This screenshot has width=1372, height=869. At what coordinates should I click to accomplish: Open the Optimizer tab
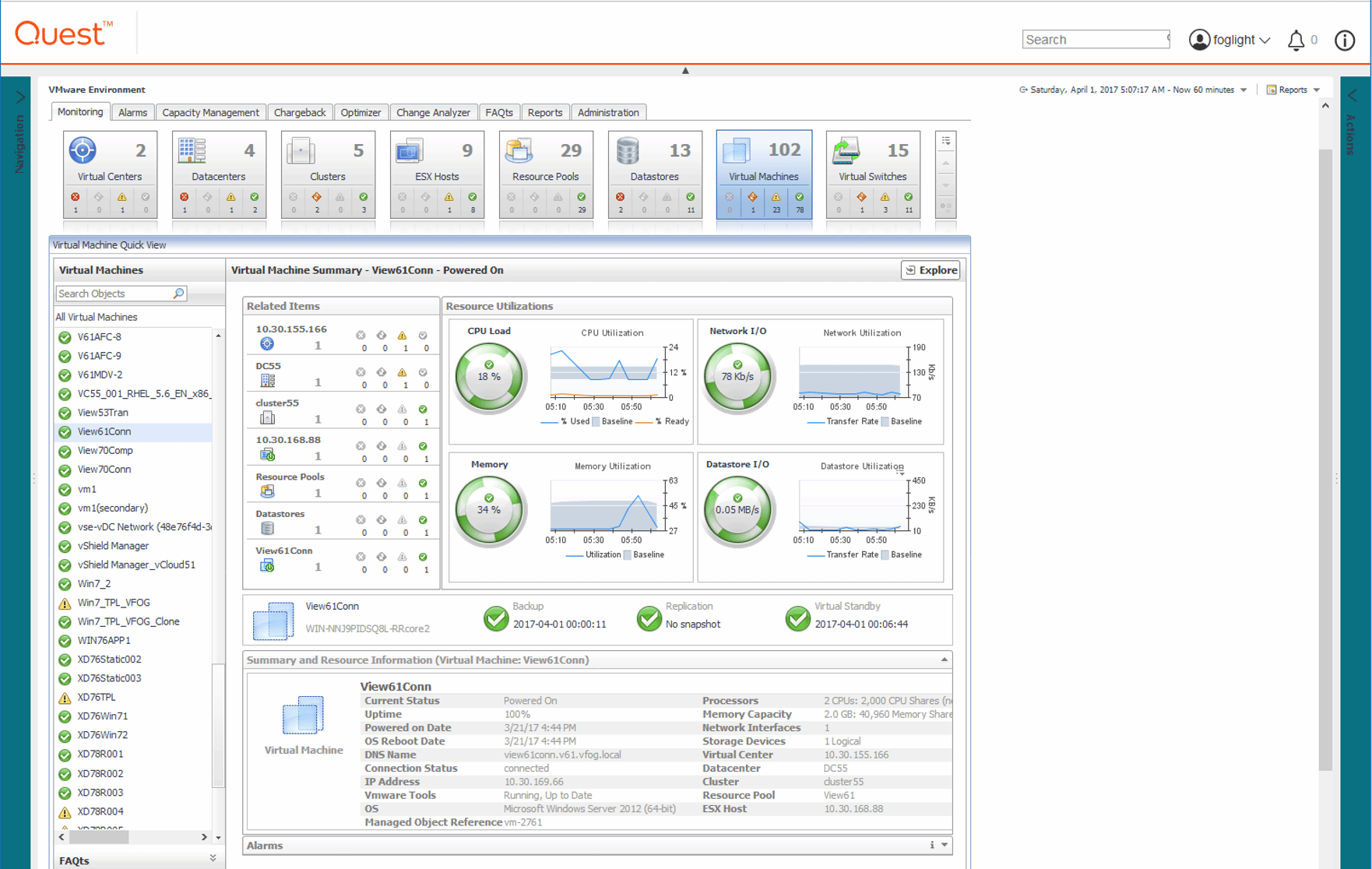pos(361,112)
